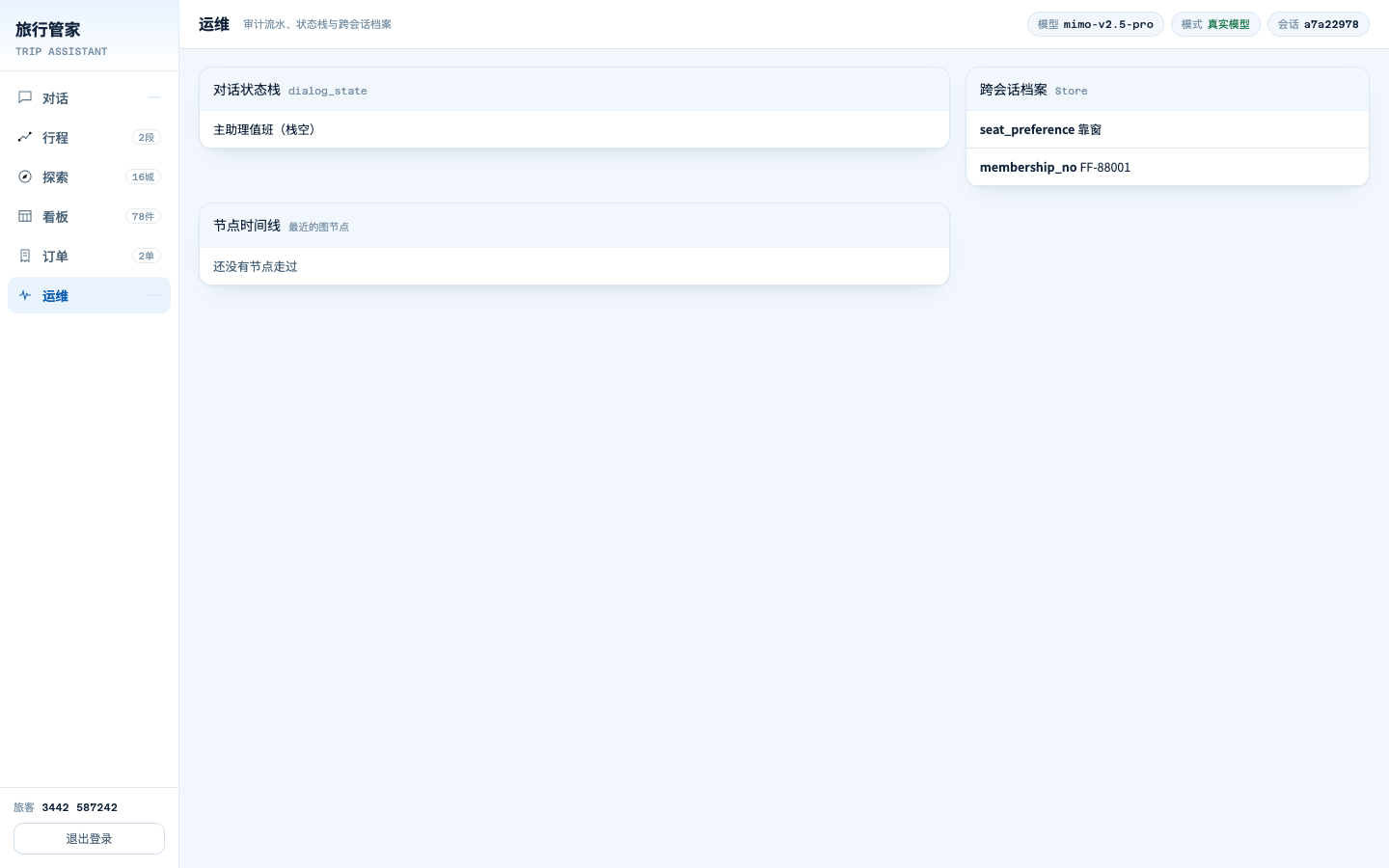Select 订单 in the sidebar

point(89,256)
